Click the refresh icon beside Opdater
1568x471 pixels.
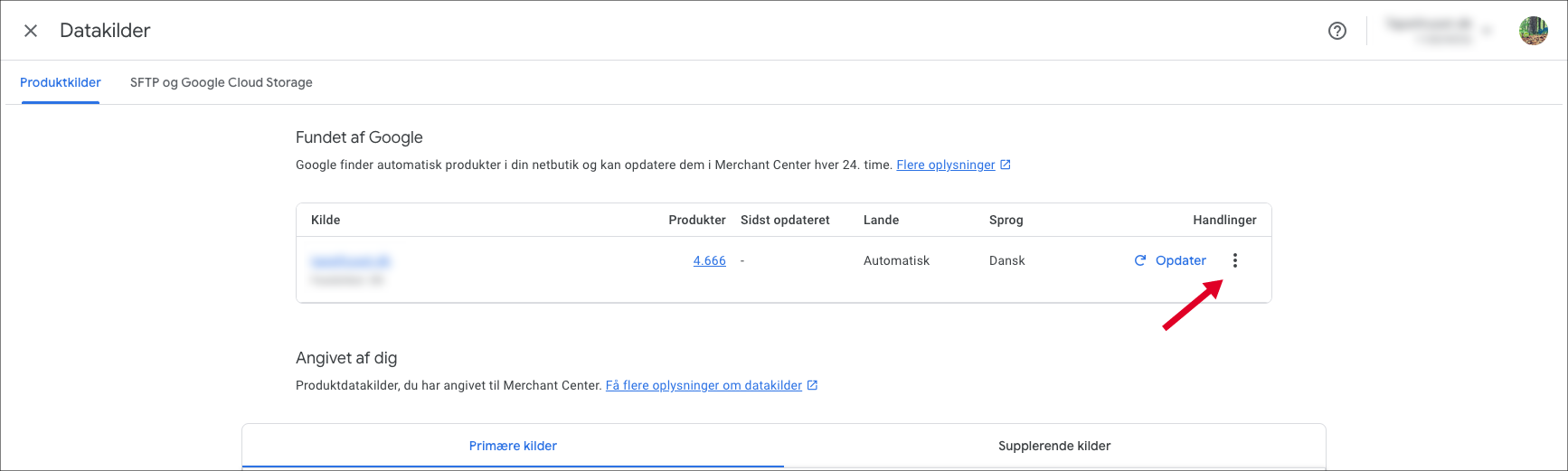(x=1140, y=260)
